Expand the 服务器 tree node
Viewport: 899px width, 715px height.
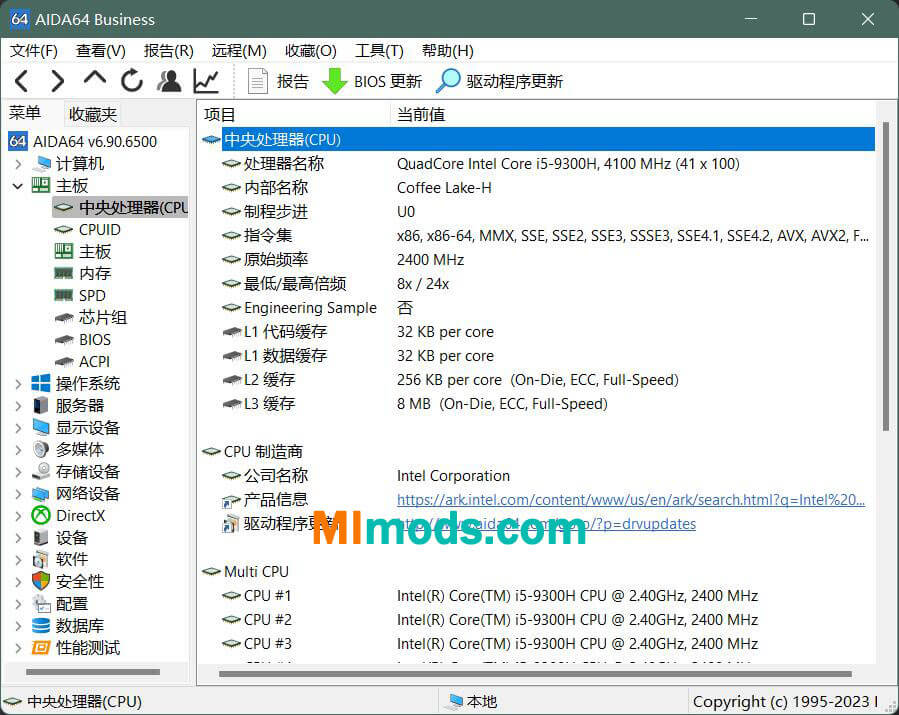click(18, 406)
